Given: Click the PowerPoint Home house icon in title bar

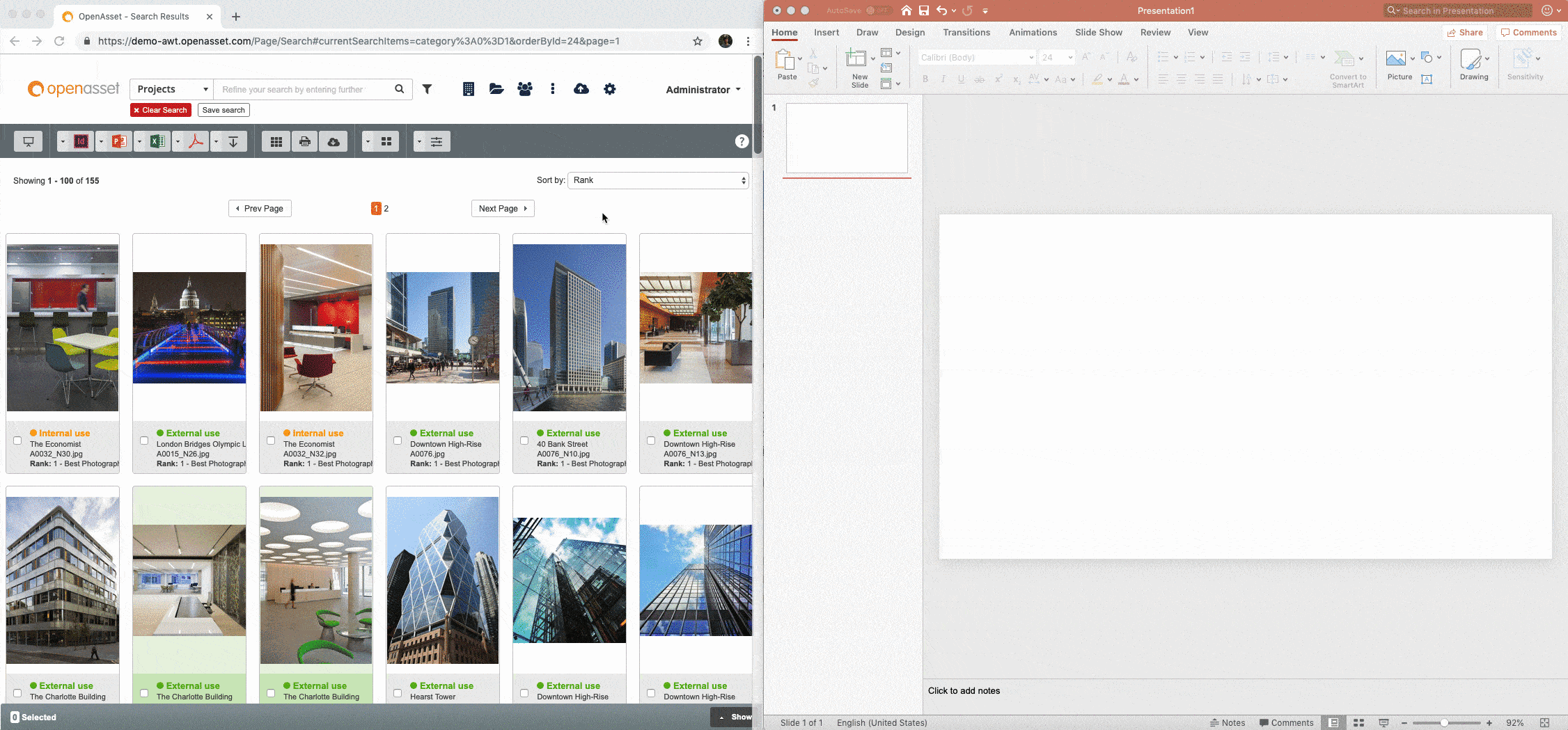Looking at the screenshot, I should tap(906, 10).
